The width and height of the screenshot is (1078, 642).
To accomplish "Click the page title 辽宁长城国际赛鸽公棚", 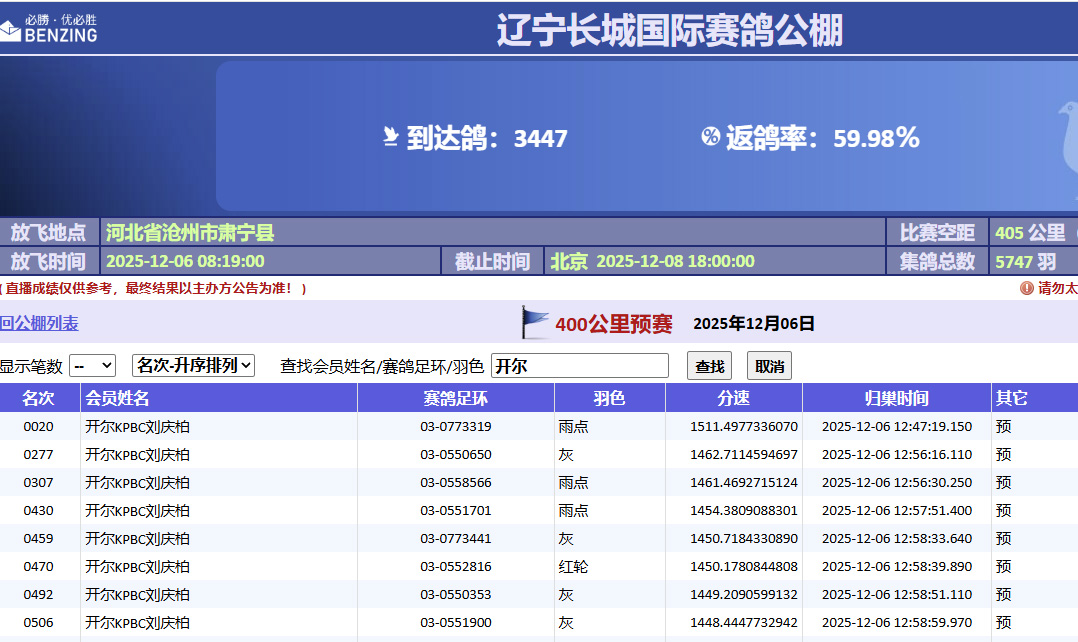I will pyautogui.click(x=669, y=29).
